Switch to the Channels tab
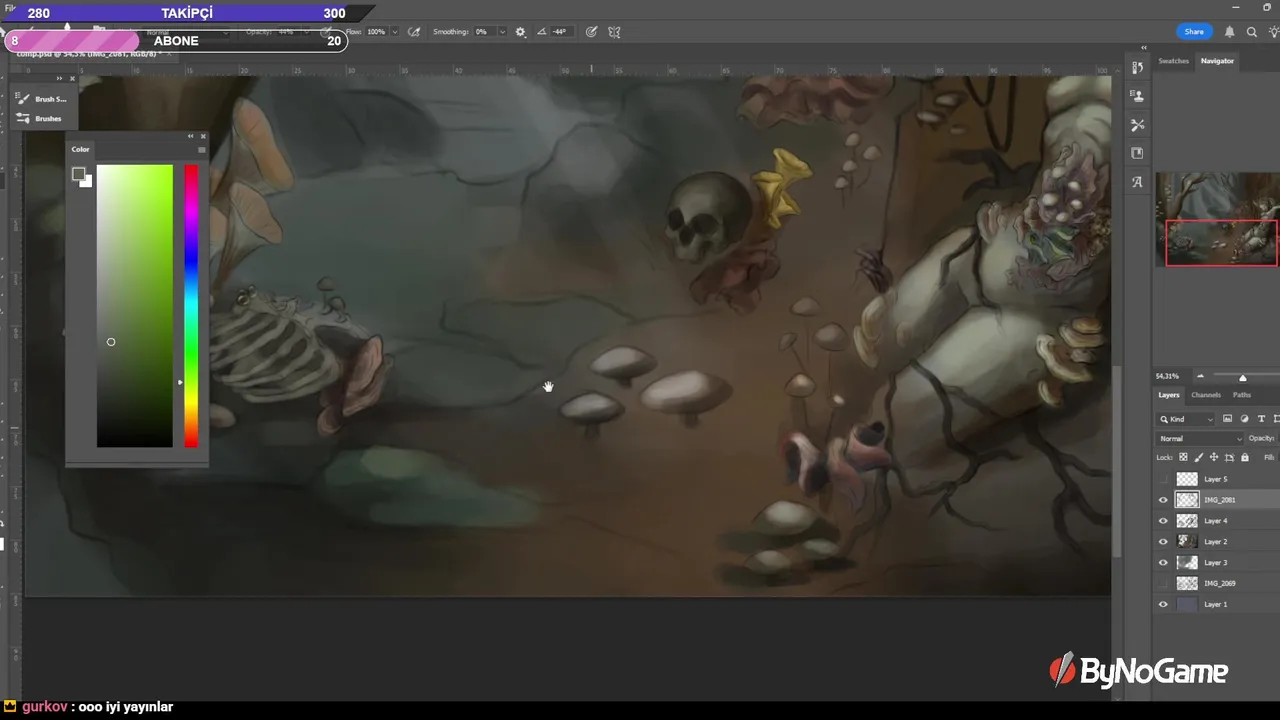 pos(1205,395)
